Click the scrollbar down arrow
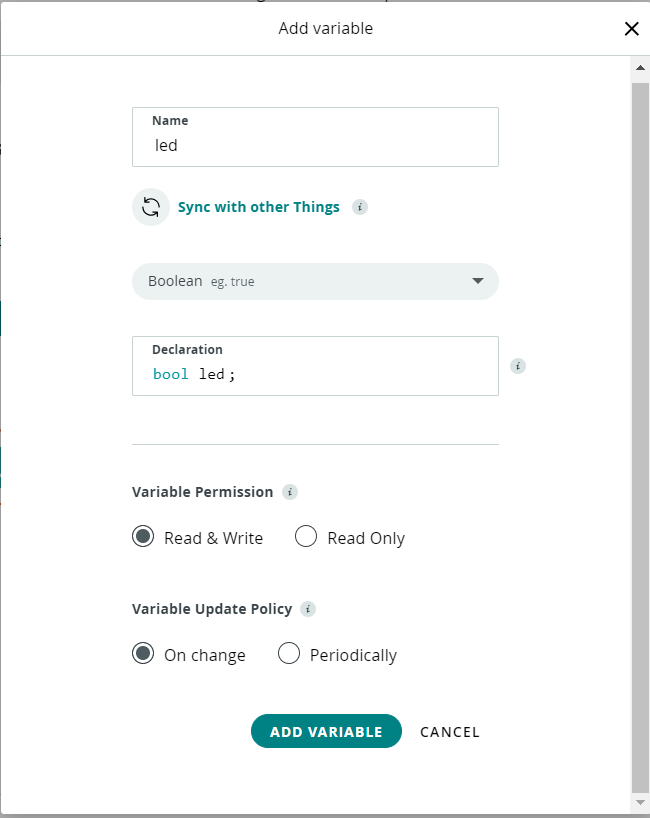This screenshot has height=818, width=650. click(x=640, y=803)
